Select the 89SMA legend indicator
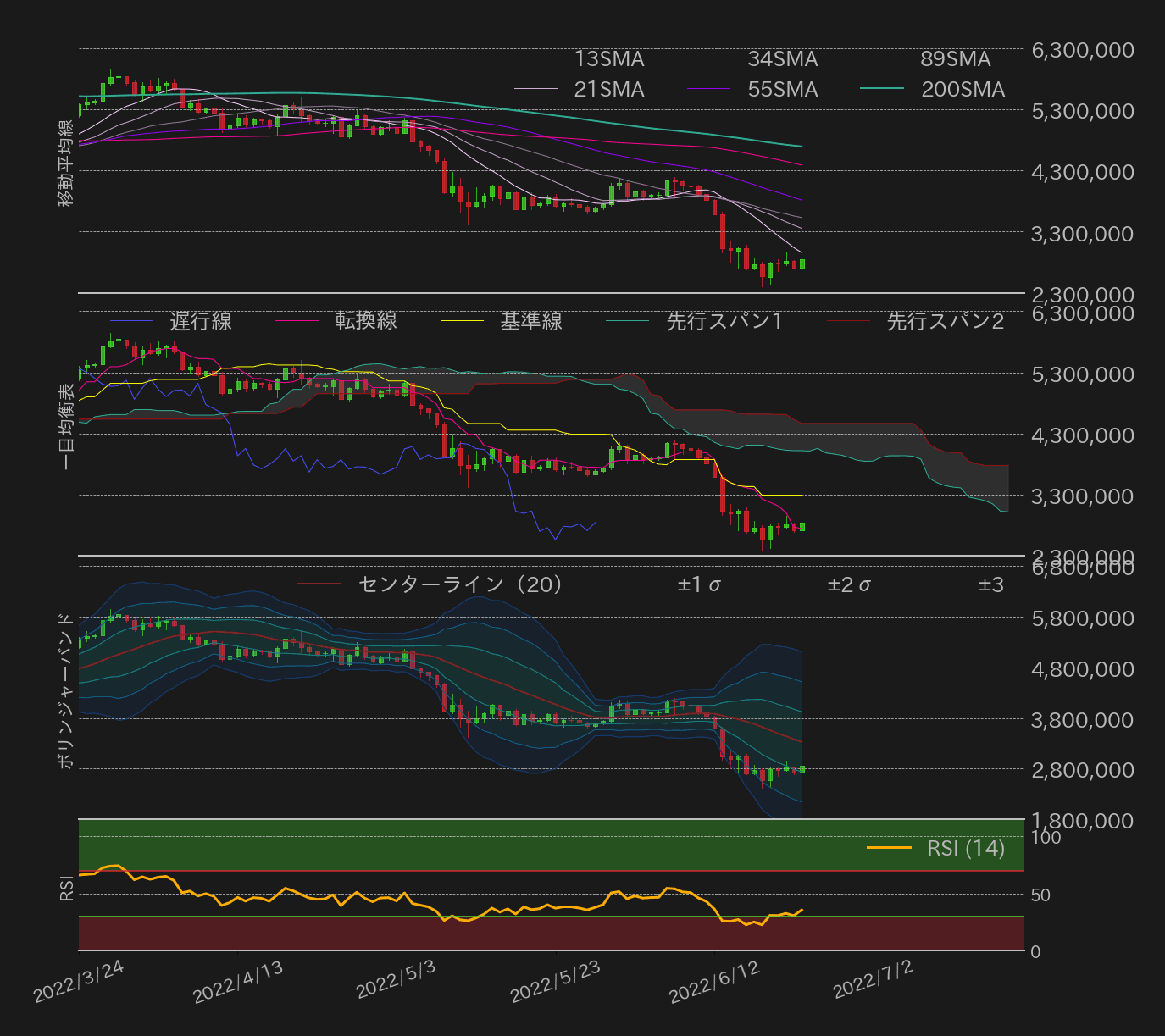The width and height of the screenshot is (1165, 1036). pos(955,59)
